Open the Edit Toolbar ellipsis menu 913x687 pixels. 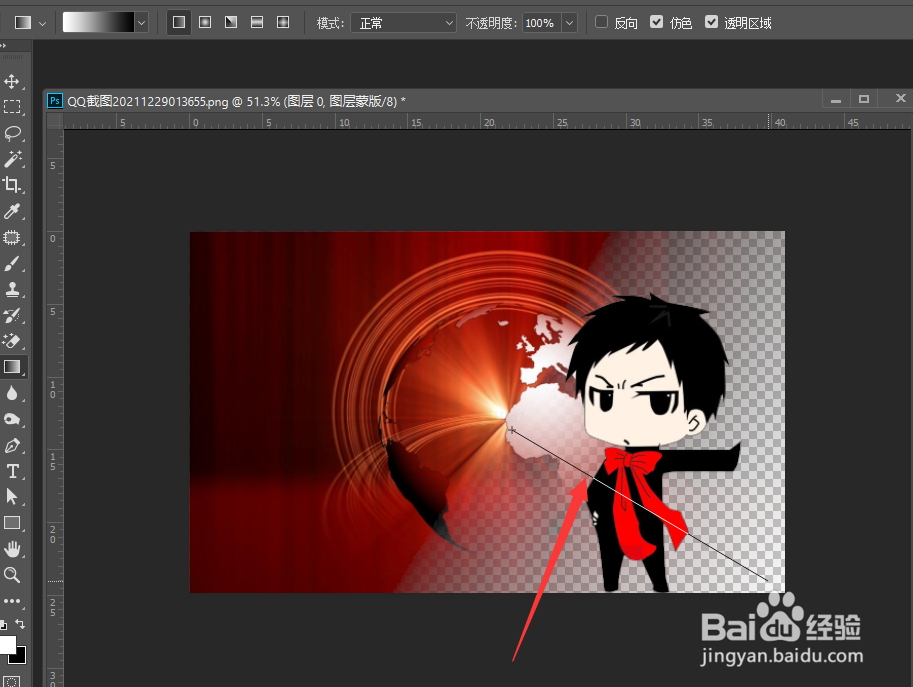click(12, 601)
